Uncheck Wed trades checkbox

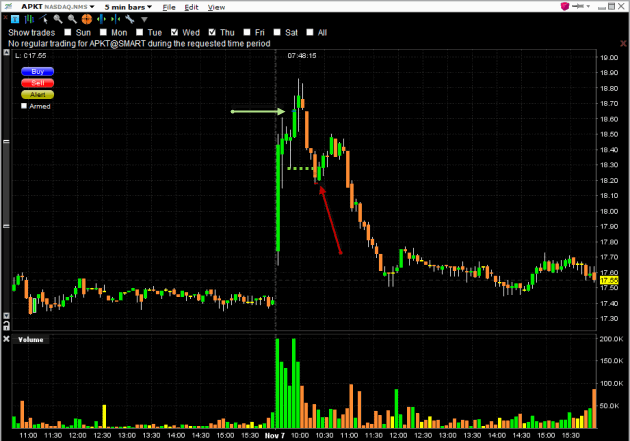(174, 32)
